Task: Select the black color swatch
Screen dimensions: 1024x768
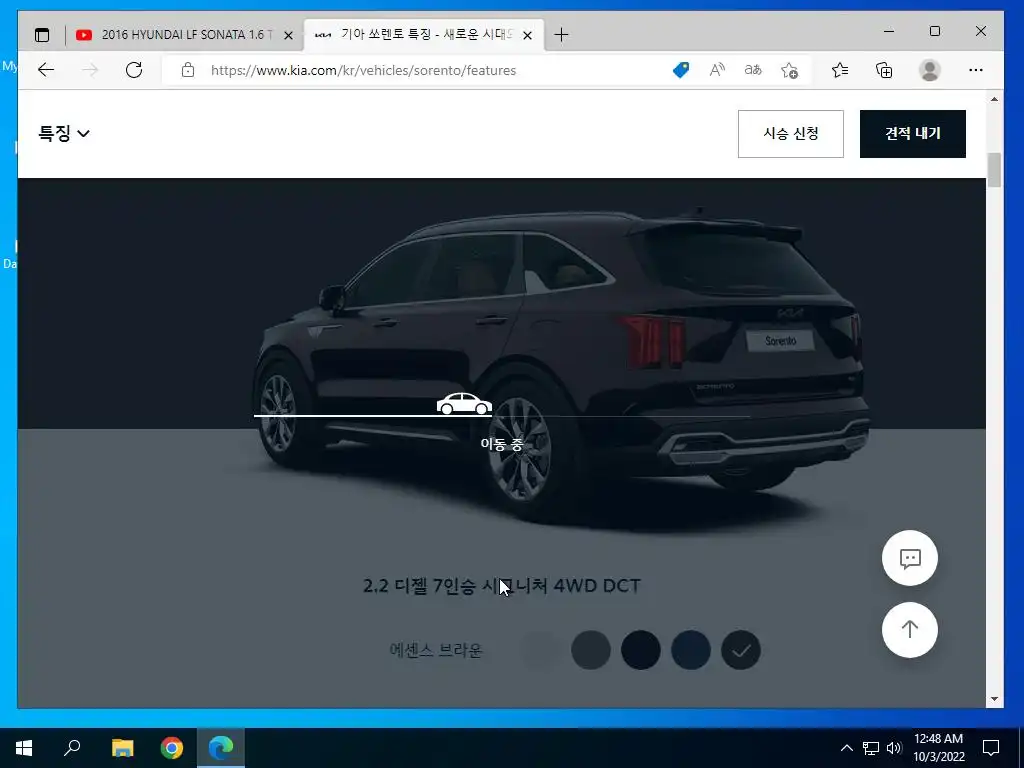Action: coord(641,650)
